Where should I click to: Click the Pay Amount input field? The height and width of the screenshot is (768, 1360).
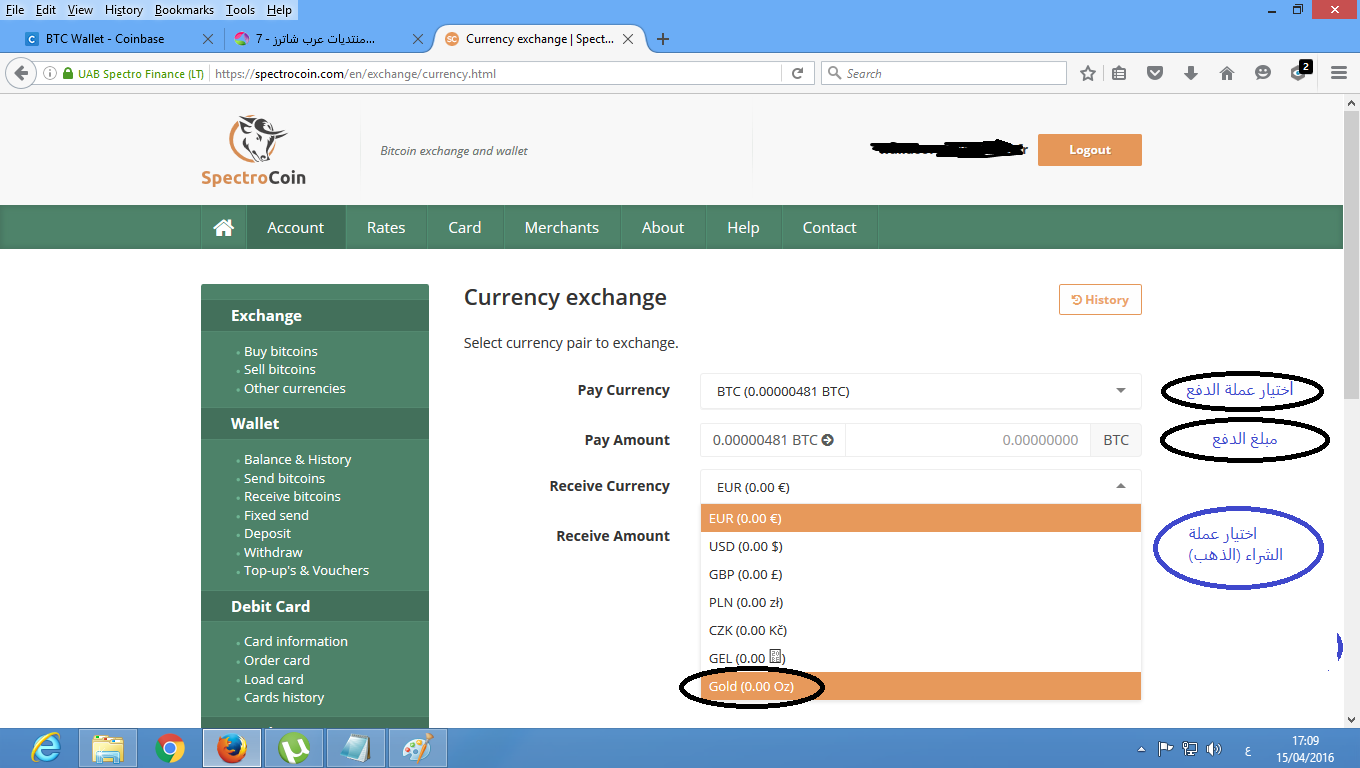pyautogui.click(x=969, y=440)
